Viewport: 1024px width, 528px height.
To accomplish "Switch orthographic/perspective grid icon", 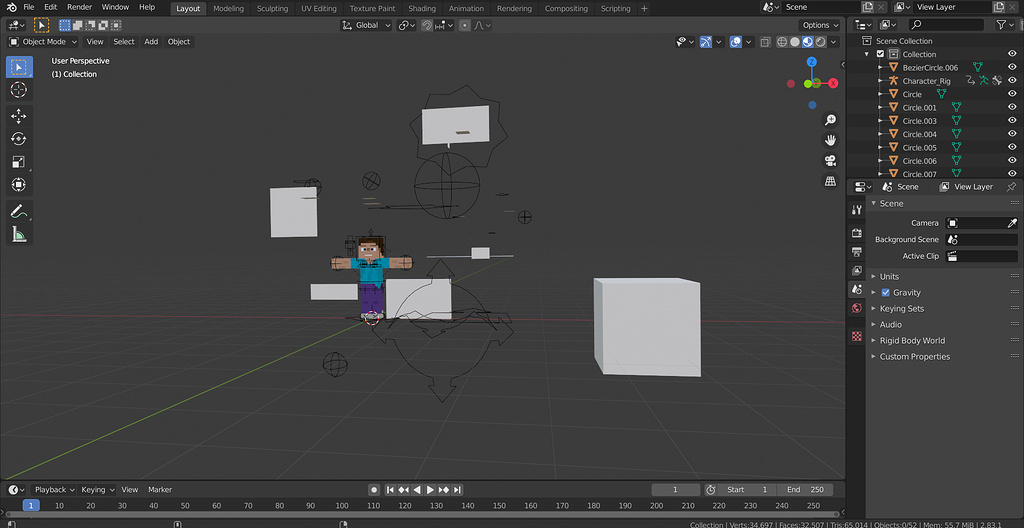I will tap(830, 181).
